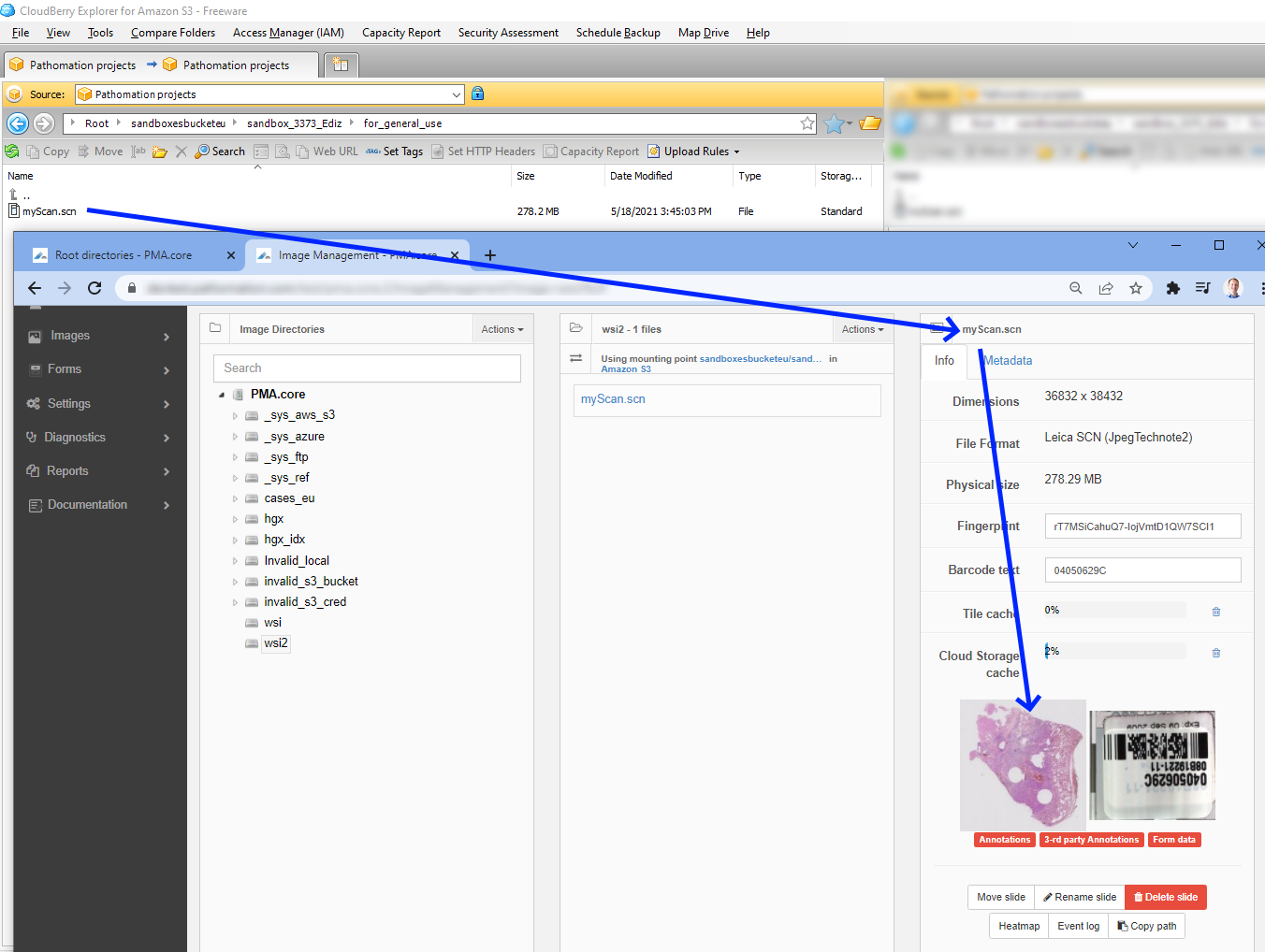
Task: Click the Set Tags toolbar button
Action: pyautogui.click(x=394, y=151)
